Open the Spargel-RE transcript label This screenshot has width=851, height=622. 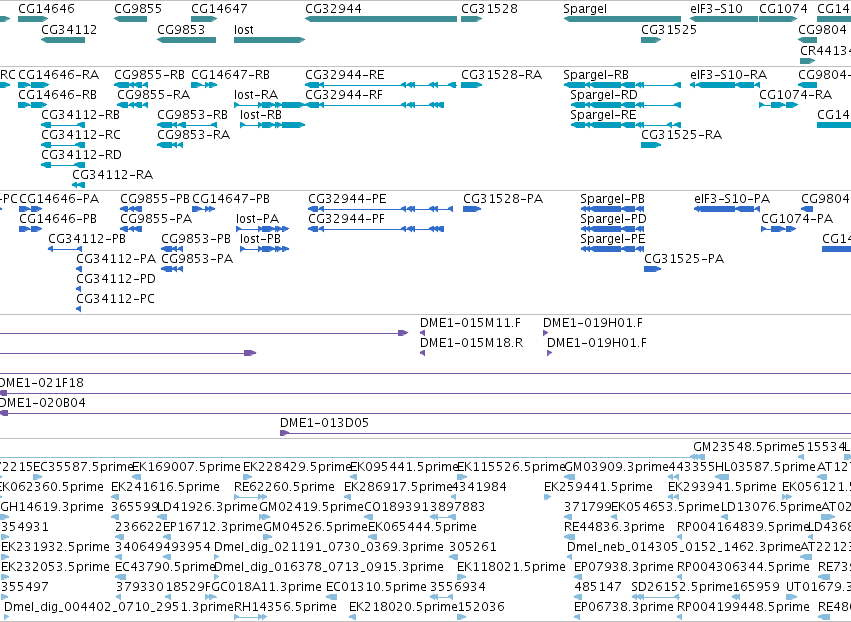click(604, 115)
